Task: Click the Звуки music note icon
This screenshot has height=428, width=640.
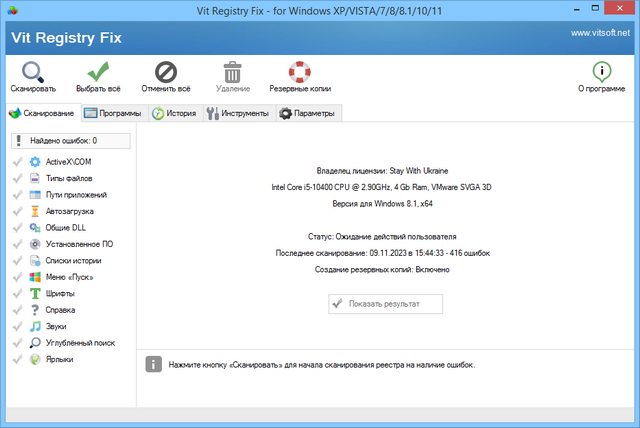Action: (35, 326)
